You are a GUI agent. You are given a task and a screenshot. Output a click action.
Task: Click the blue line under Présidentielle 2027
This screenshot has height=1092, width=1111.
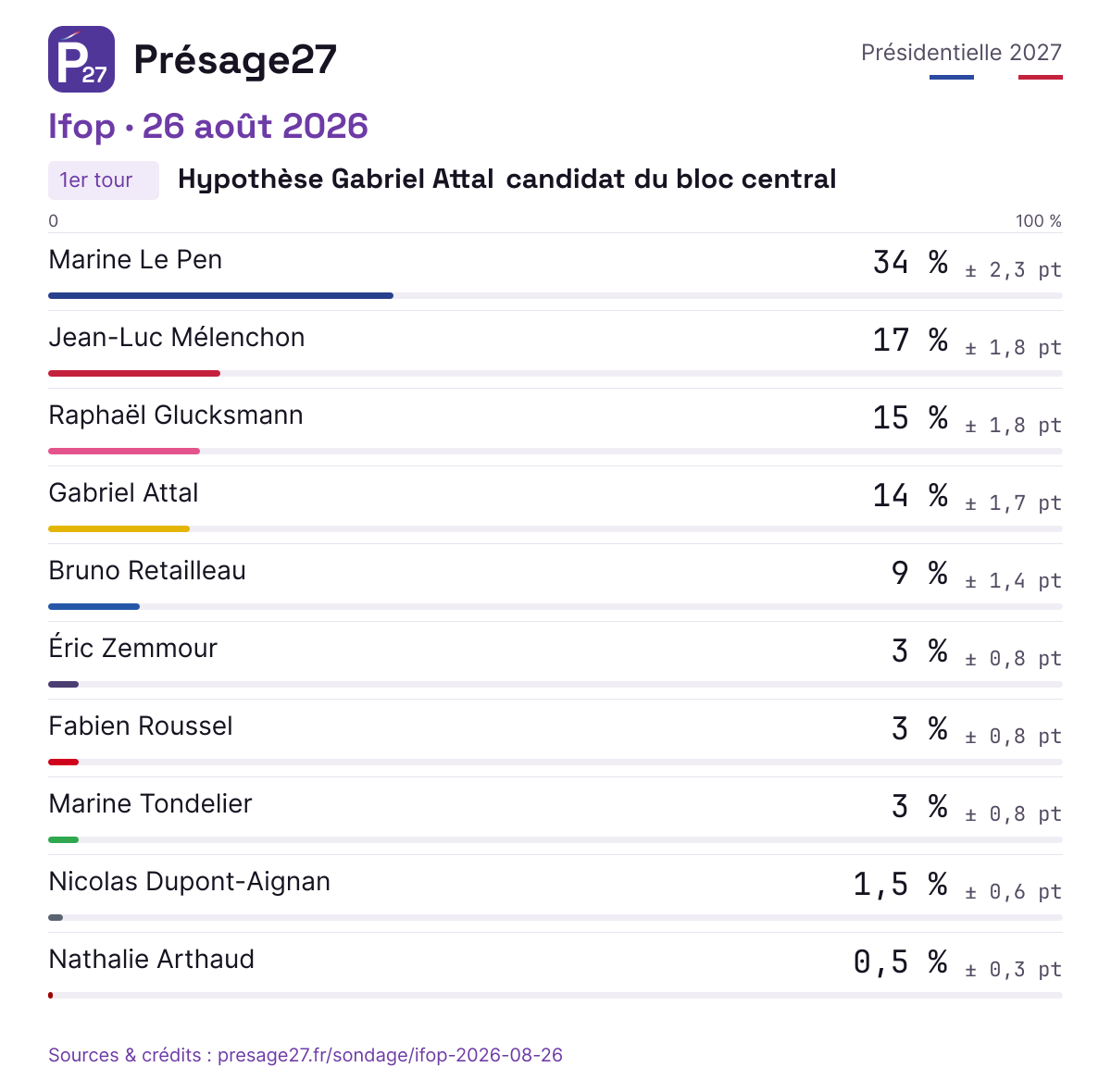click(952, 78)
